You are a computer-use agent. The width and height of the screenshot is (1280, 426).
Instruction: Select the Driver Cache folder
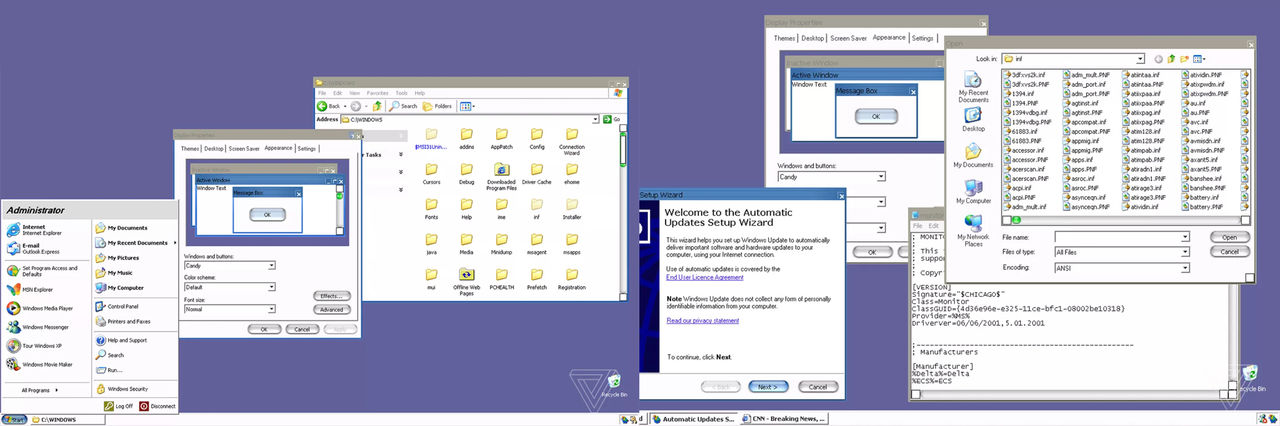click(x=536, y=172)
